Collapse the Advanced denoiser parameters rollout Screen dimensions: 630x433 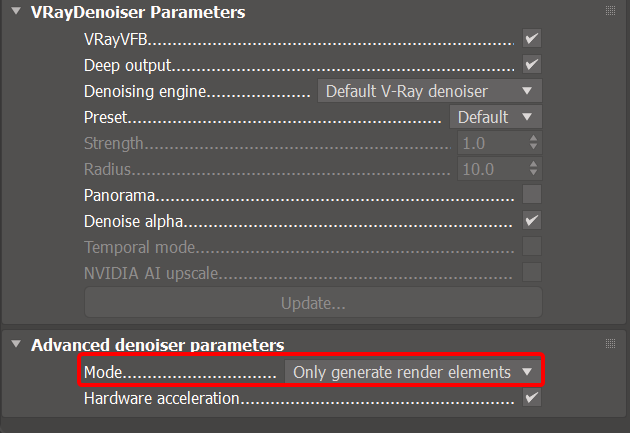coord(15,345)
